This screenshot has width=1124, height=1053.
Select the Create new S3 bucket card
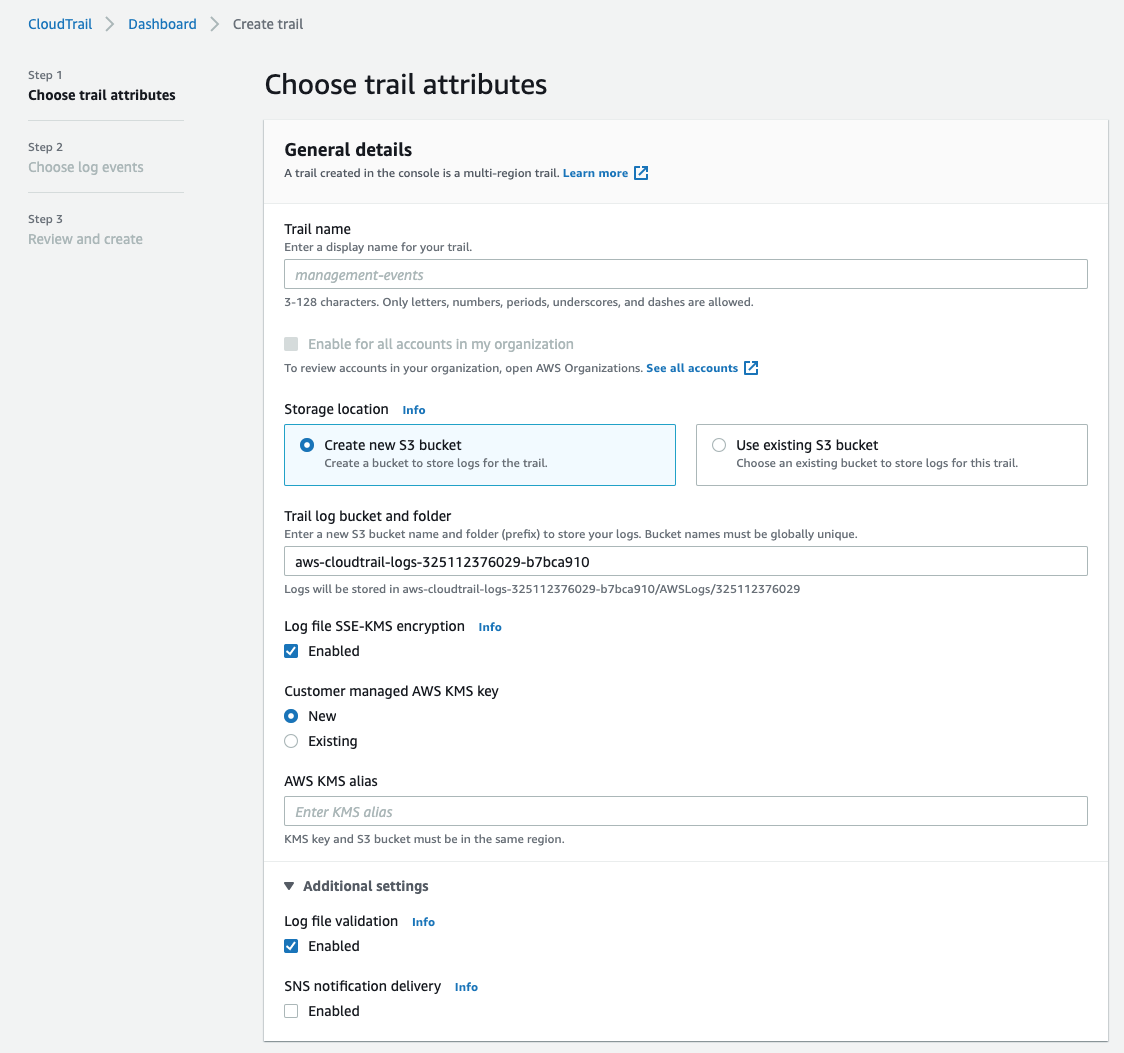coord(306,445)
